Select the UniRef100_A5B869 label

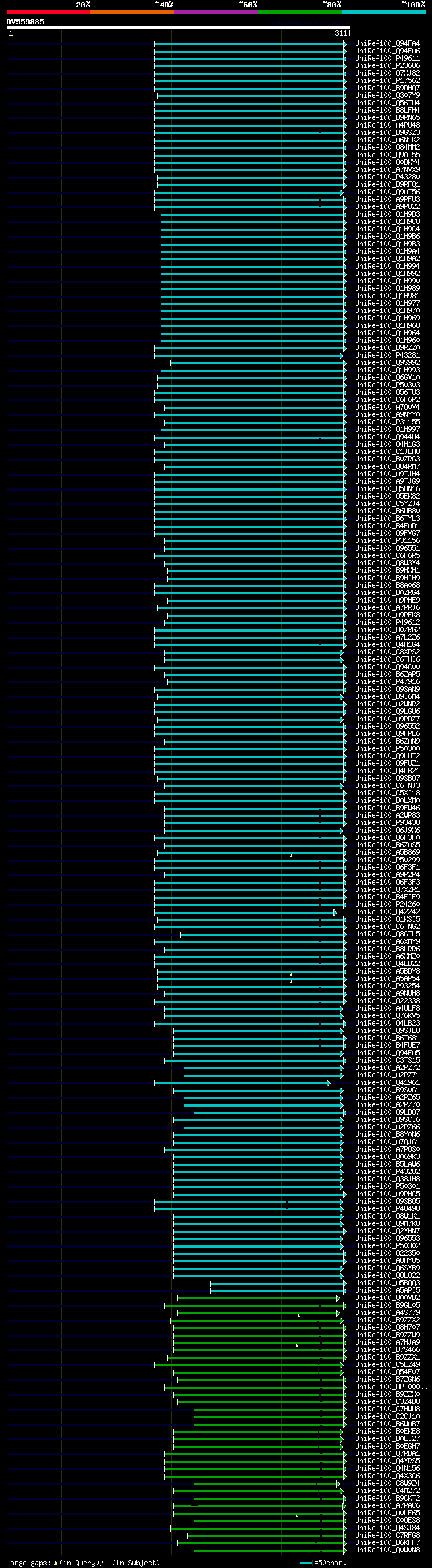tap(387, 853)
